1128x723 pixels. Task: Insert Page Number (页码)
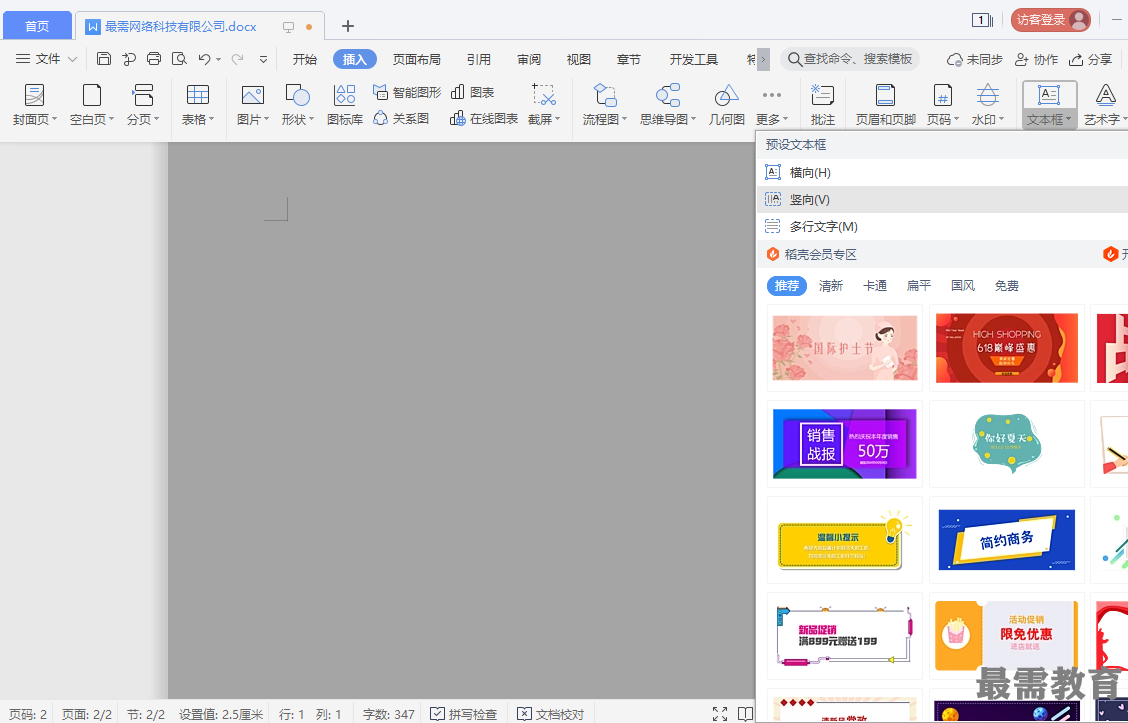tap(942, 104)
